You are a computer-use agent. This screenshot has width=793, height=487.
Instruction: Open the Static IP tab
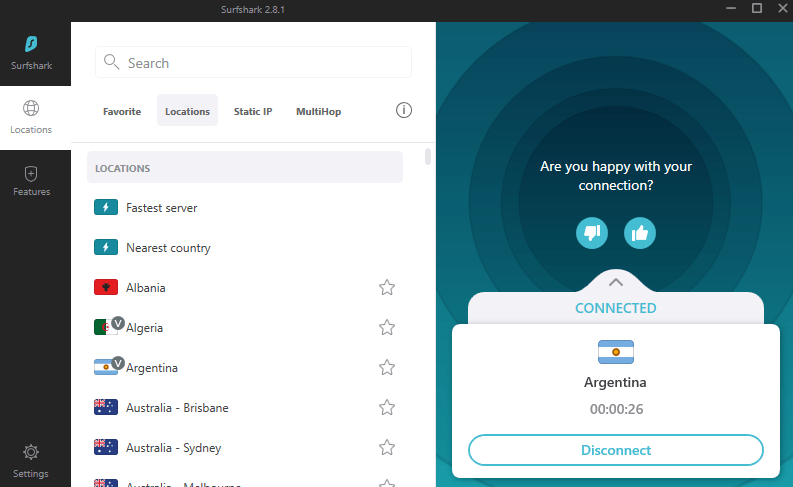tap(253, 111)
